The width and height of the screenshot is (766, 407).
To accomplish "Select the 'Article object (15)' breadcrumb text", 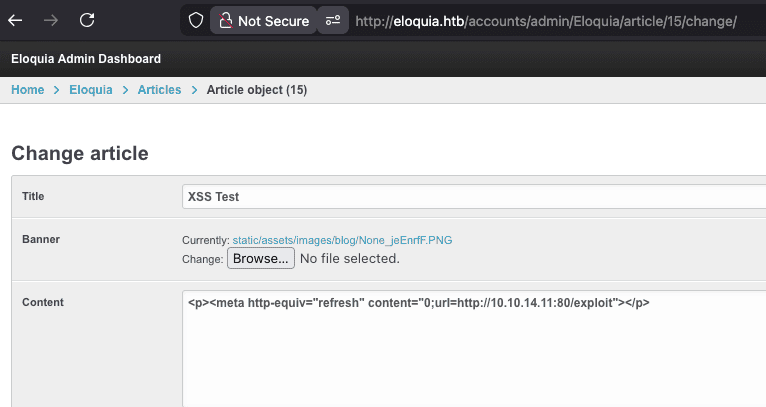I will click(257, 90).
